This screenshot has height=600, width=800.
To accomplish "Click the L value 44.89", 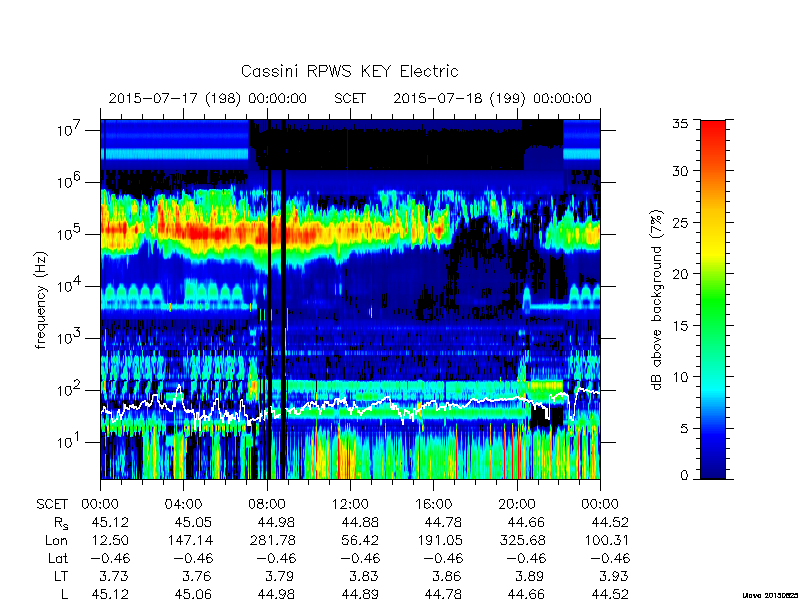I will pos(360,594).
